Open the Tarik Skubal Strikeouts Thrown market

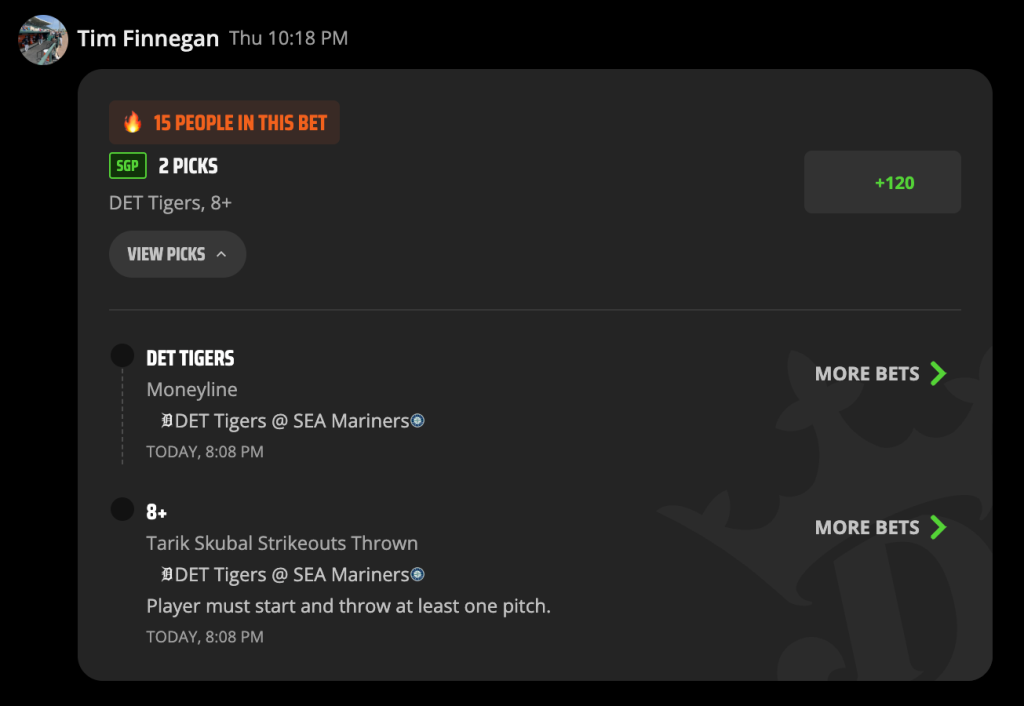click(281, 543)
